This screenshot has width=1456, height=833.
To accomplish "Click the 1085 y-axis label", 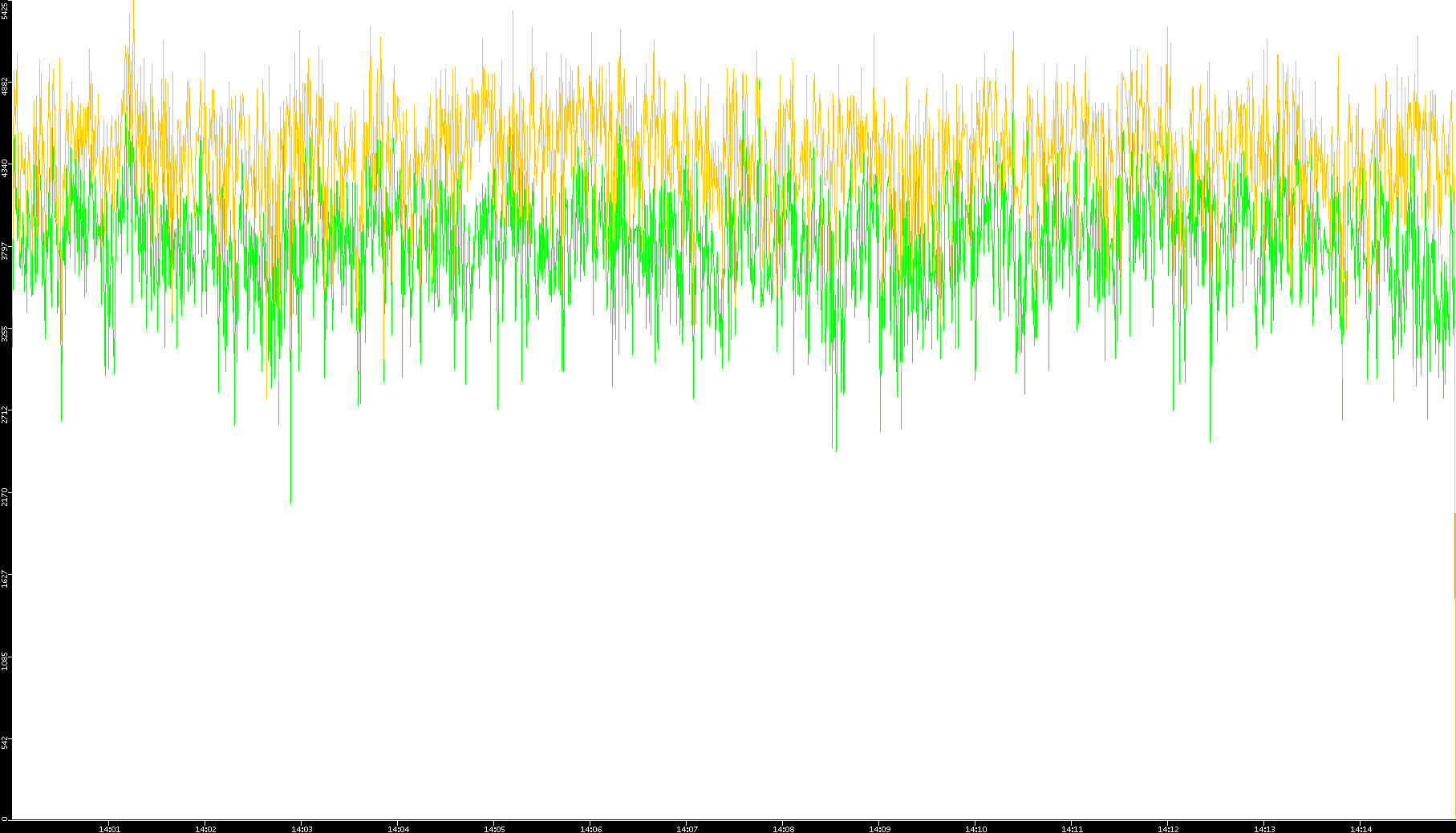I will coord(5,661).
